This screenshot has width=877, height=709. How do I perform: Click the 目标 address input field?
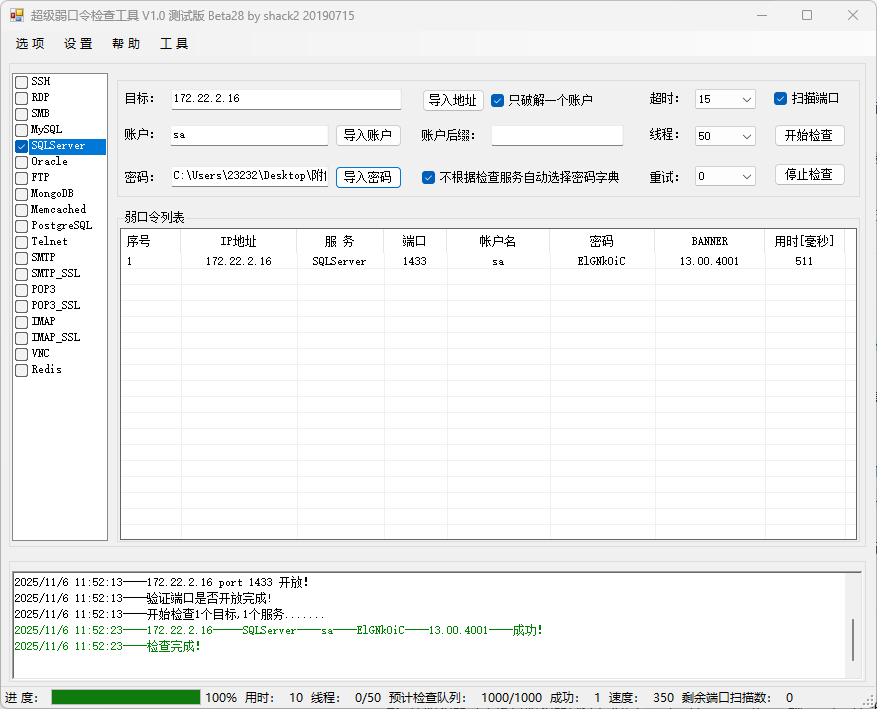tap(285, 99)
